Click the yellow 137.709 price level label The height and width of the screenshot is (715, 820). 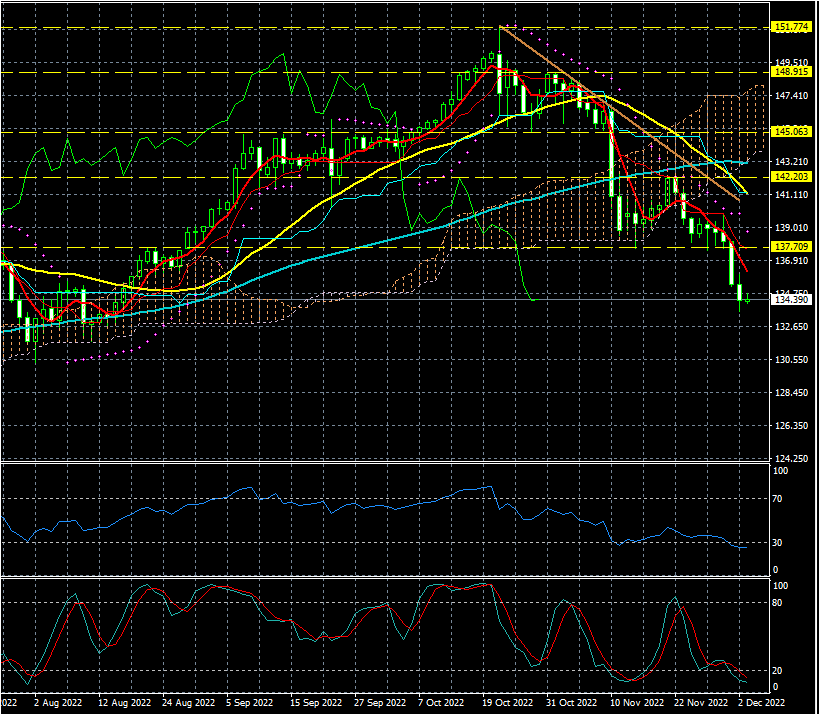pyautogui.click(x=792, y=246)
